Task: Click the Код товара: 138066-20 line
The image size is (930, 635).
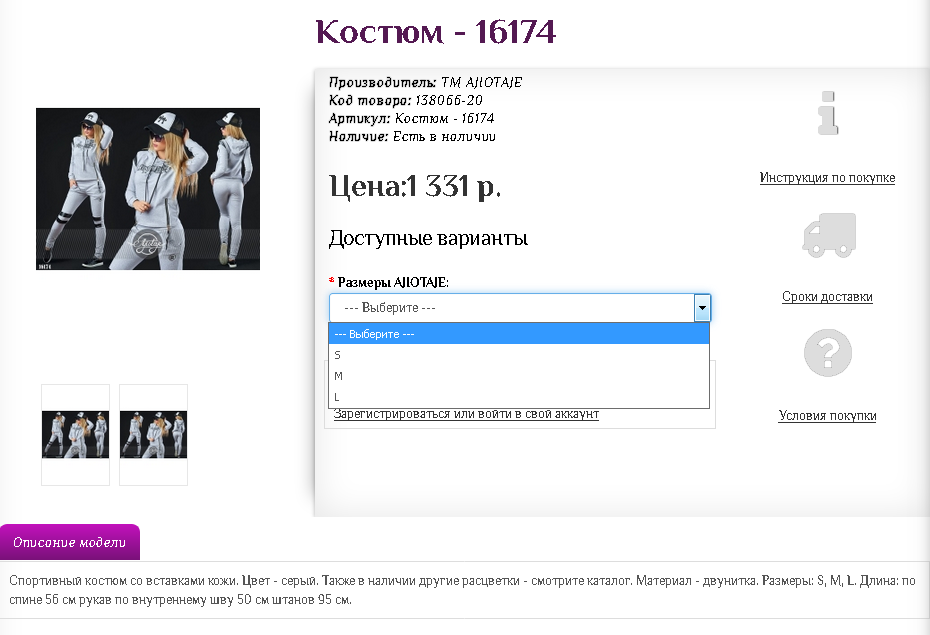Action: [x=406, y=100]
